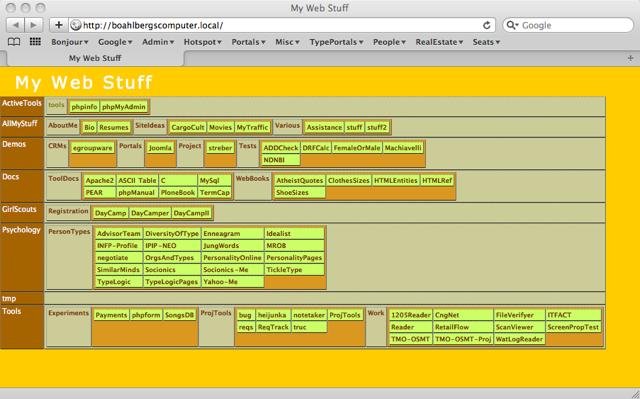The width and height of the screenshot is (640, 399).
Task: Open the JungWords link
Action: pos(233,246)
